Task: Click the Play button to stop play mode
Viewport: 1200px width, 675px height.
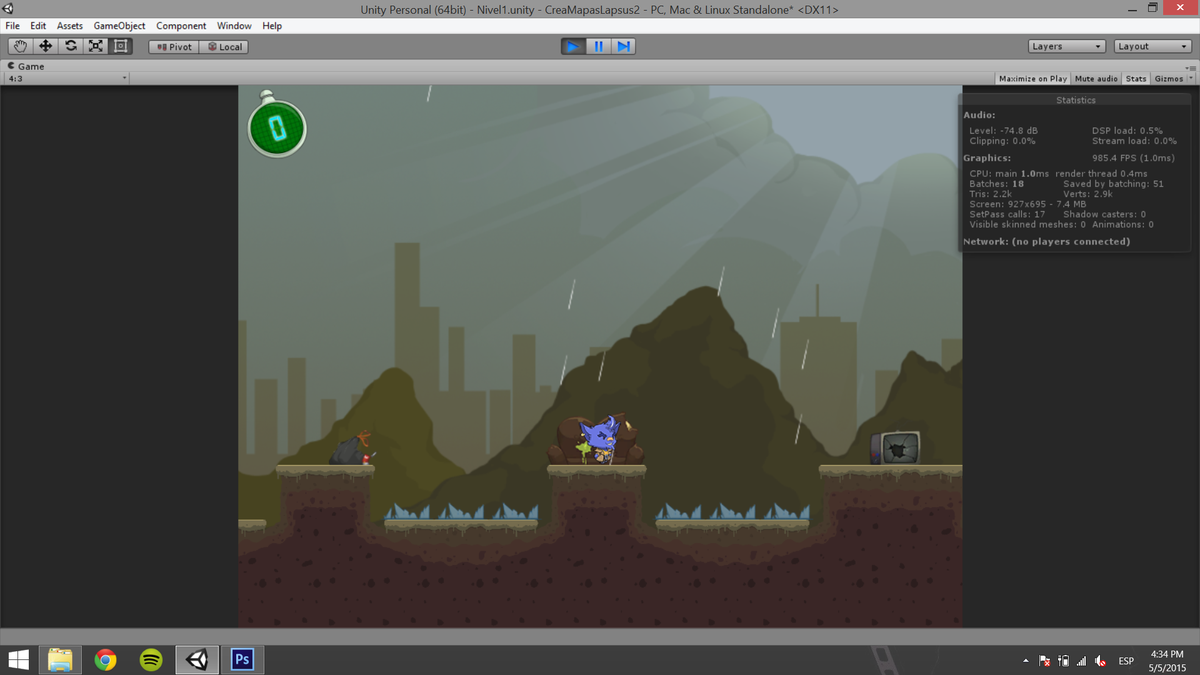Action: tap(573, 46)
